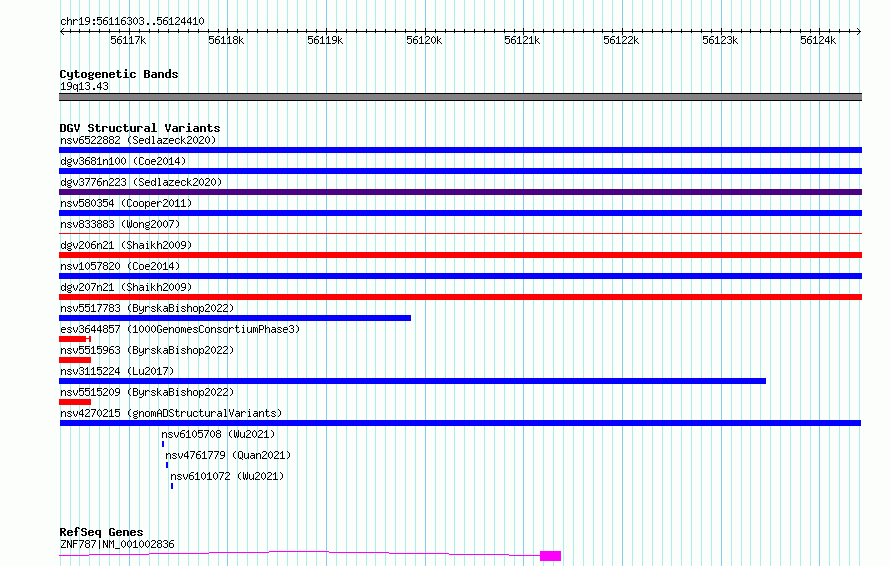Select the short red esv3644857 bar
The width and height of the screenshot is (890, 566).
[x=75, y=339]
